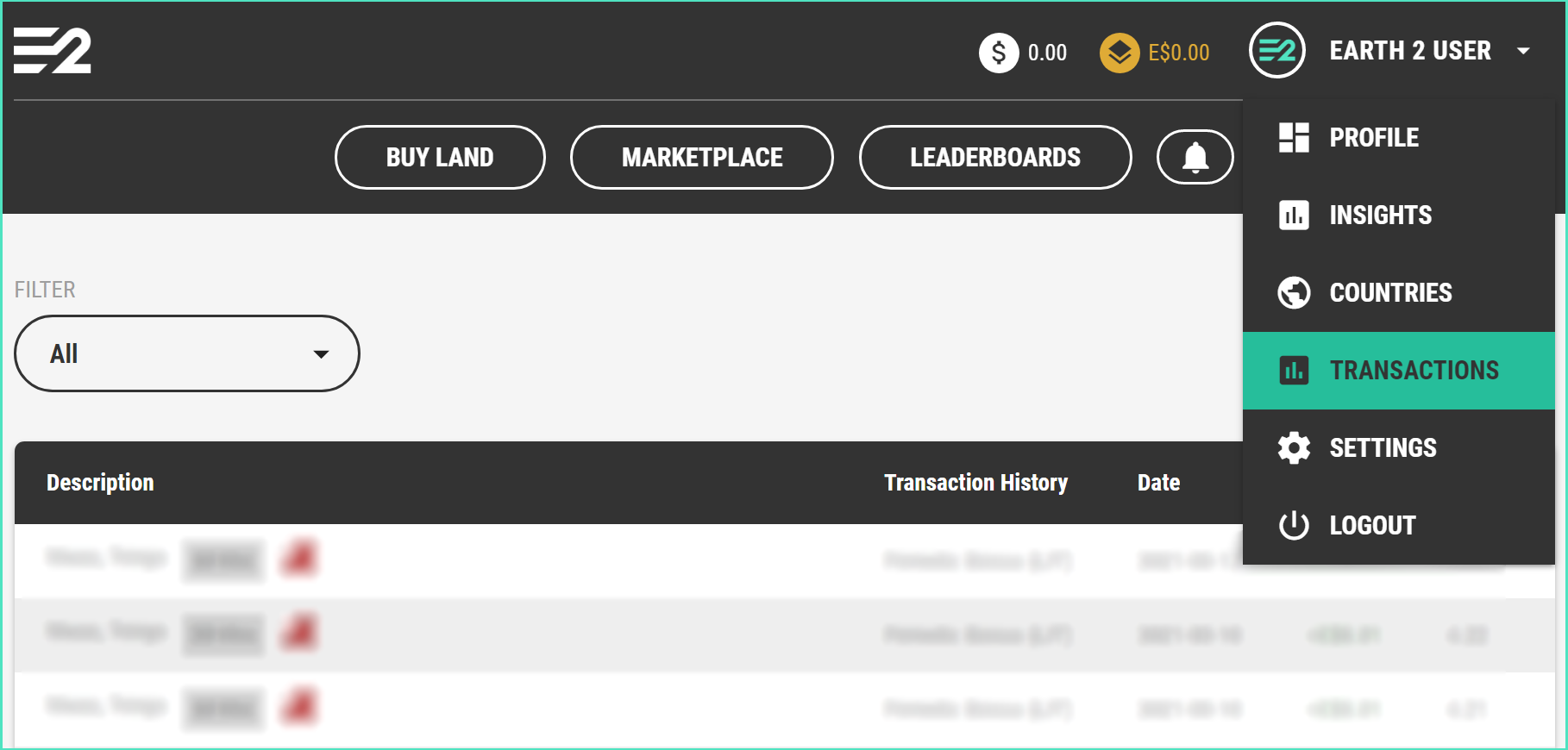The image size is (1568, 750).
Task: Click the Description column header
Action: click(100, 483)
